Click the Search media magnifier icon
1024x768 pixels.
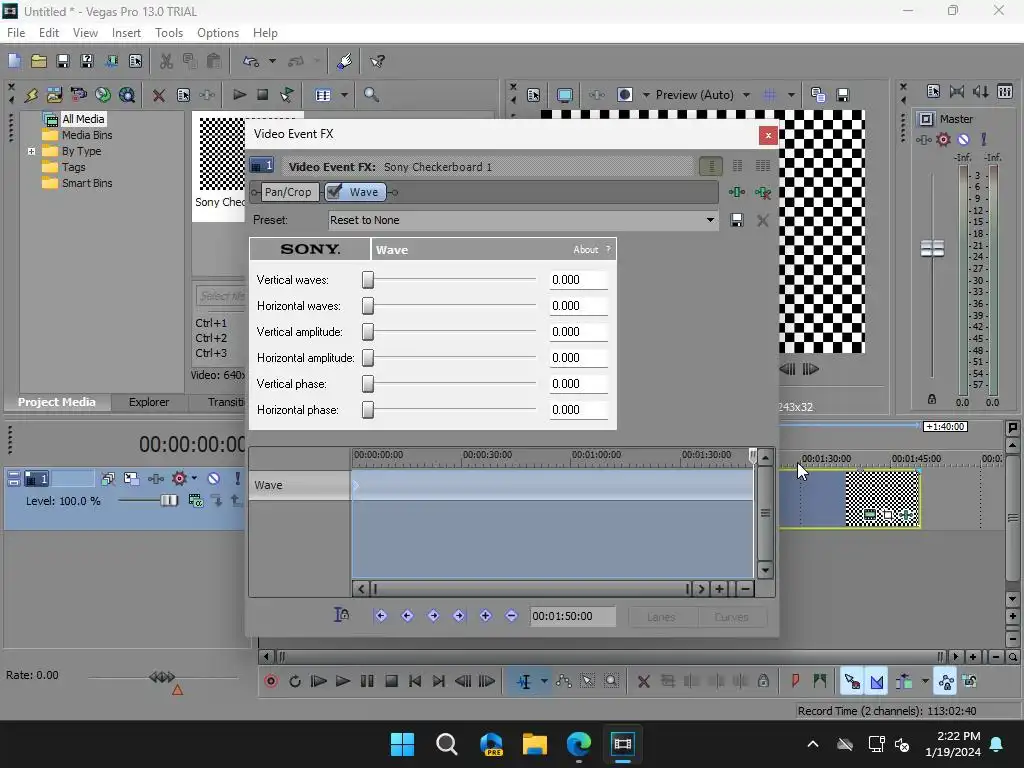tap(371, 95)
